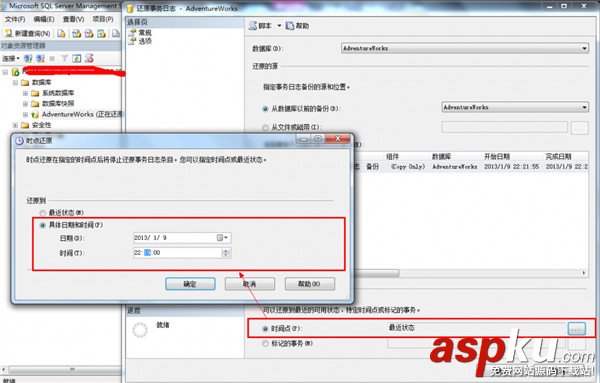
Task: Click the 完成日期 column header
Action: point(558,156)
